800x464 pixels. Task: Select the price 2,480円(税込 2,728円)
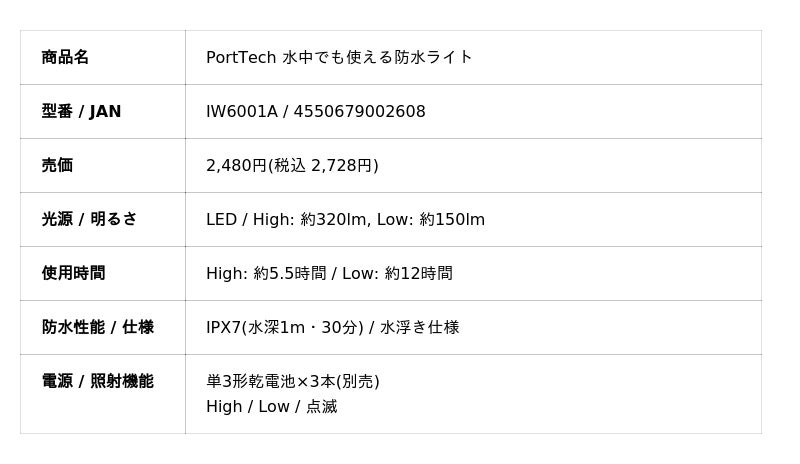click(x=292, y=165)
